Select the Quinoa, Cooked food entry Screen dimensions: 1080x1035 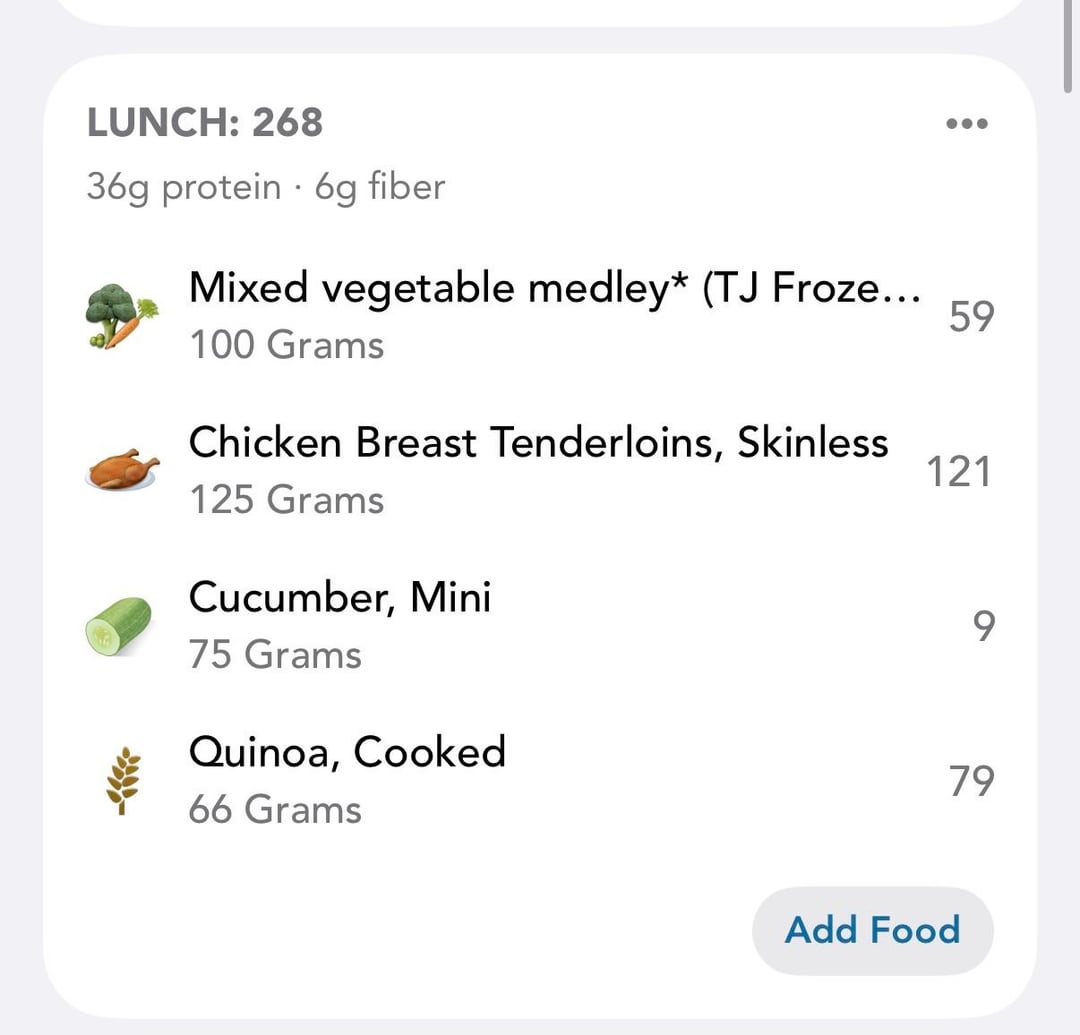click(347, 752)
